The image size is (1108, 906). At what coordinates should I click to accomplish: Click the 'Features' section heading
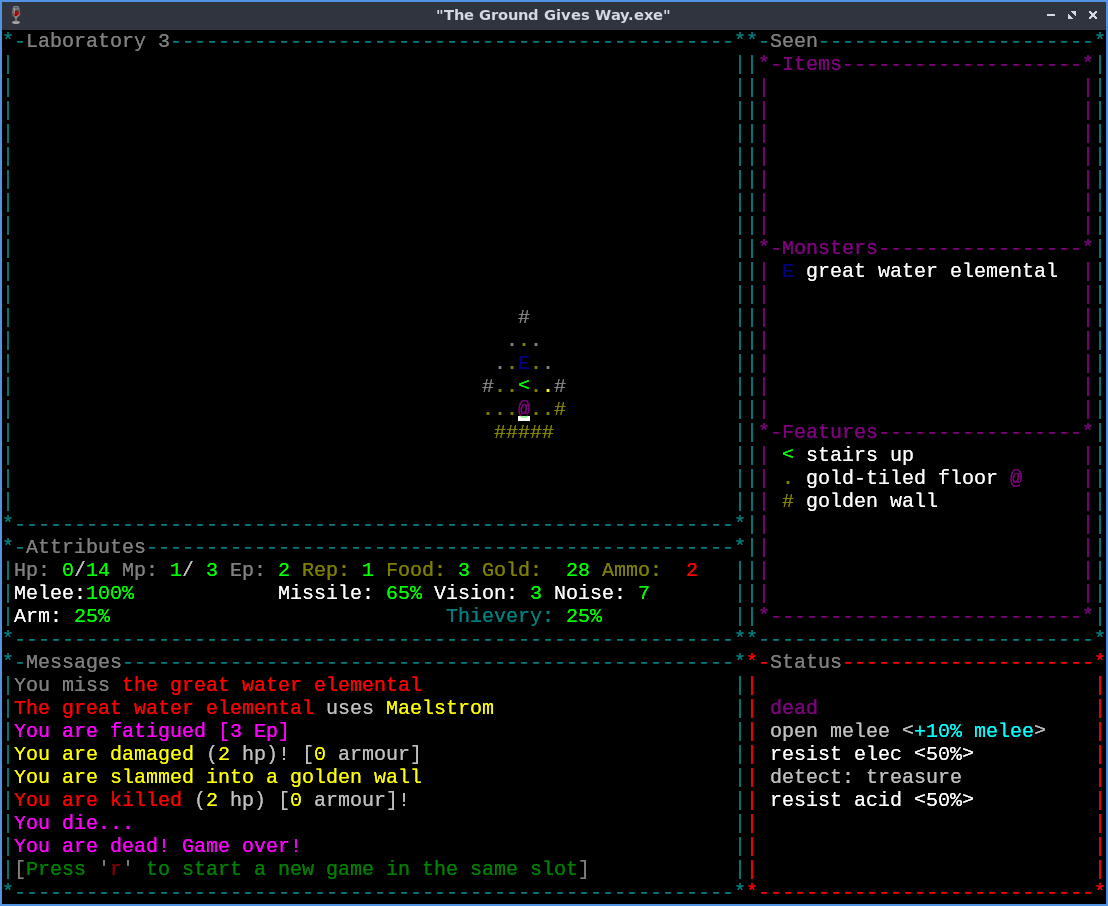(x=830, y=432)
